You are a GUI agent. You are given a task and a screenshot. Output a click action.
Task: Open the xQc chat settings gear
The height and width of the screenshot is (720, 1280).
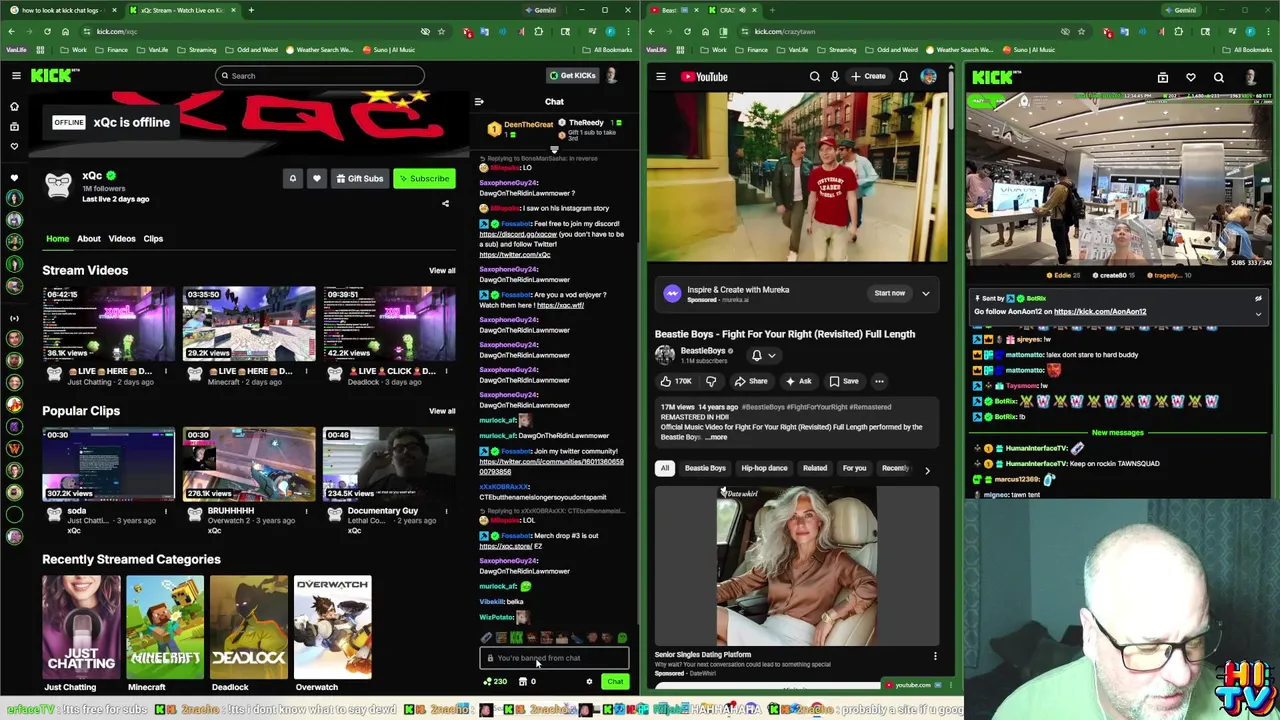click(x=589, y=682)
